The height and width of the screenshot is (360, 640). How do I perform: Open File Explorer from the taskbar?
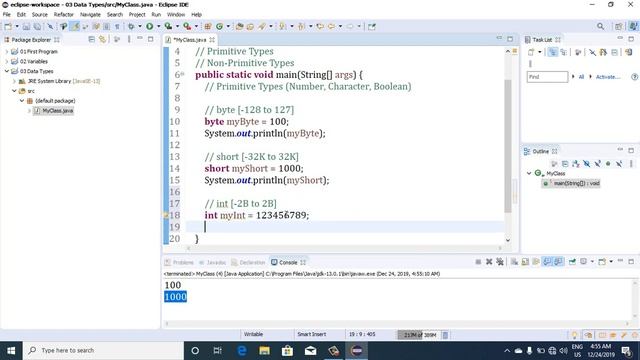[264, 351]
